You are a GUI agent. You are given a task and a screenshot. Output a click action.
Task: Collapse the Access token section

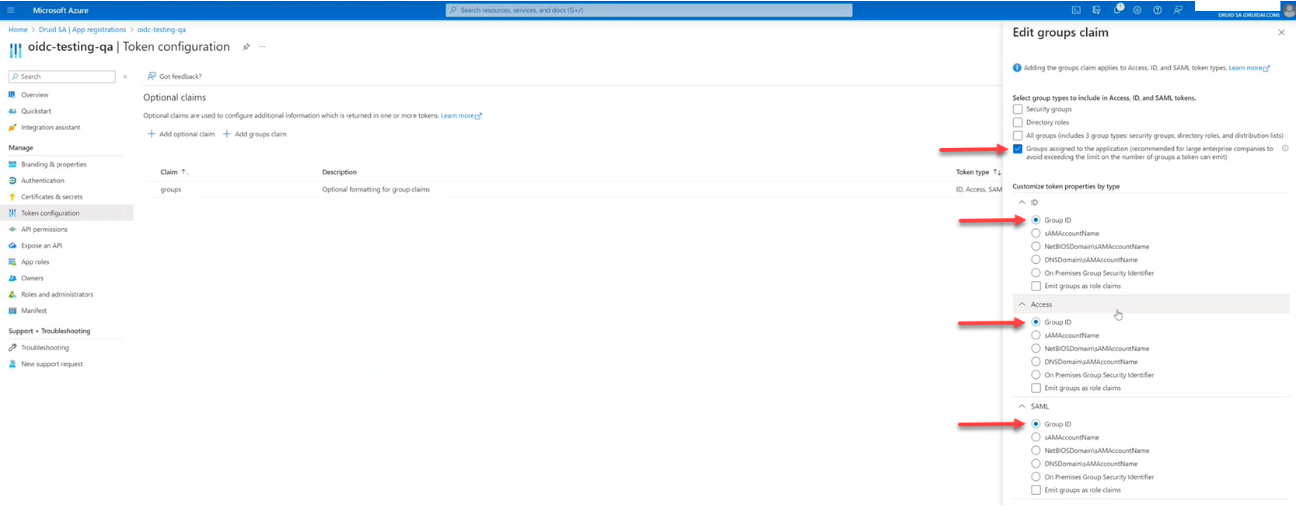click(1021, 304)
